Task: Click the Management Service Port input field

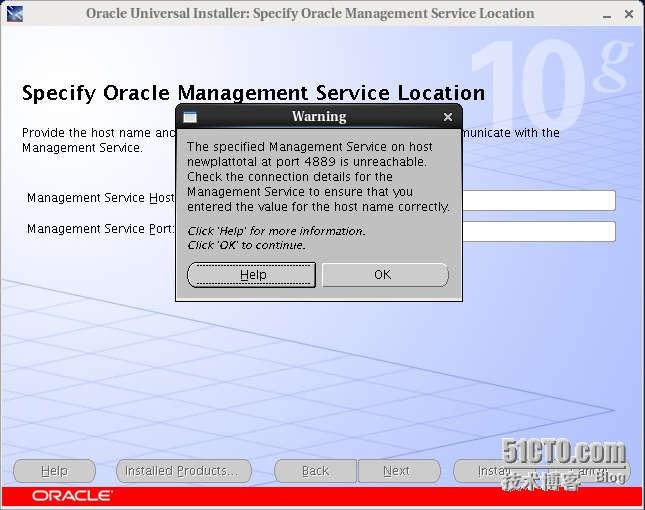Action: 539,231
